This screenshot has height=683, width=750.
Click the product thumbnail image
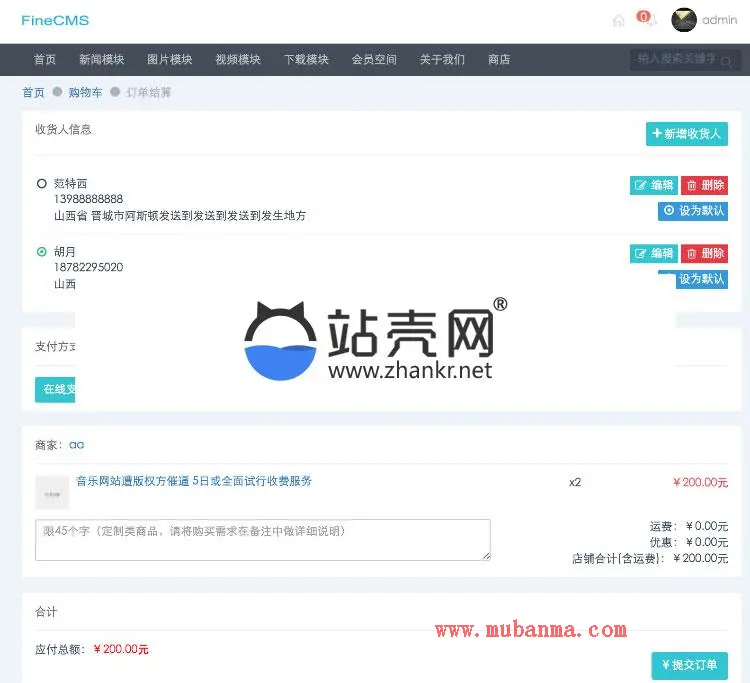tap(52, 493)
